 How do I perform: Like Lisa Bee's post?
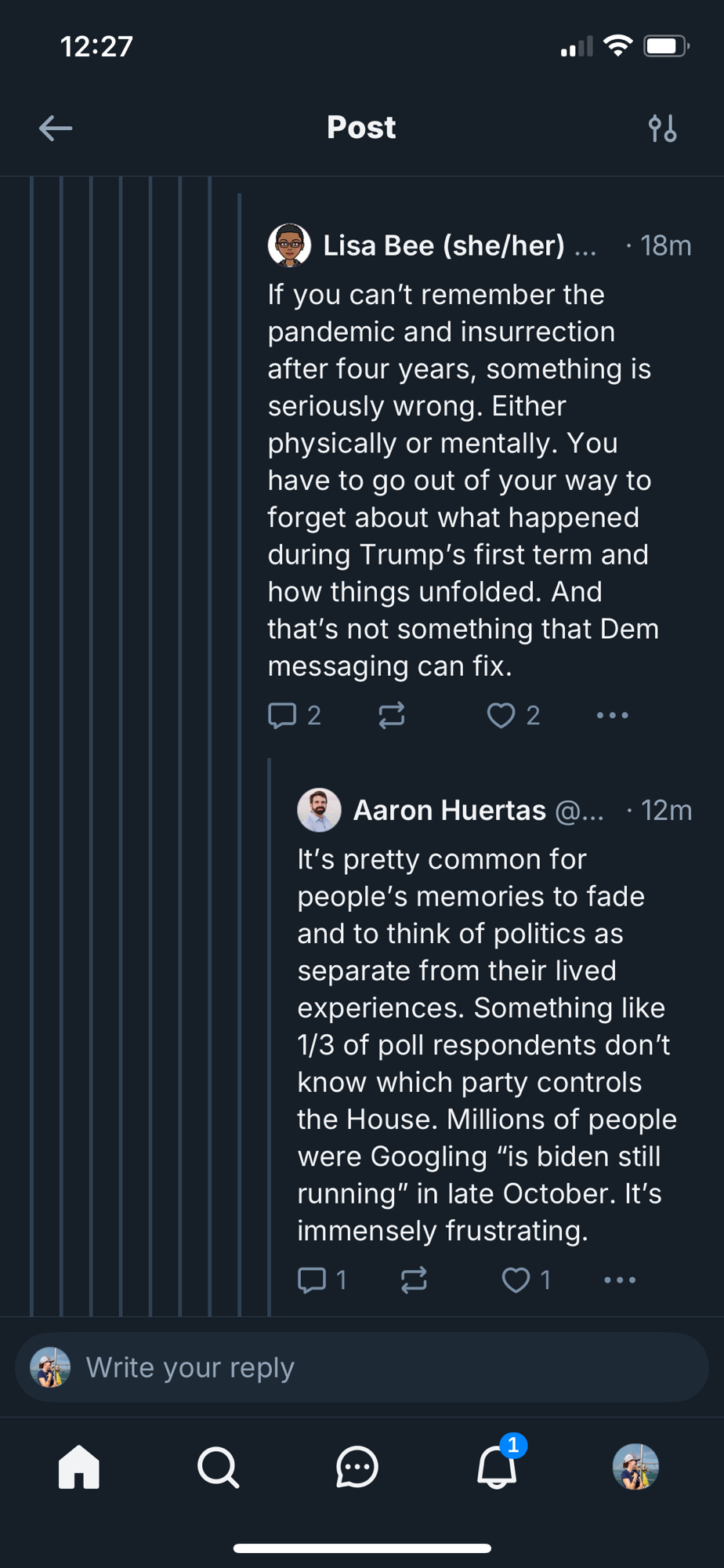click(501, 715)
